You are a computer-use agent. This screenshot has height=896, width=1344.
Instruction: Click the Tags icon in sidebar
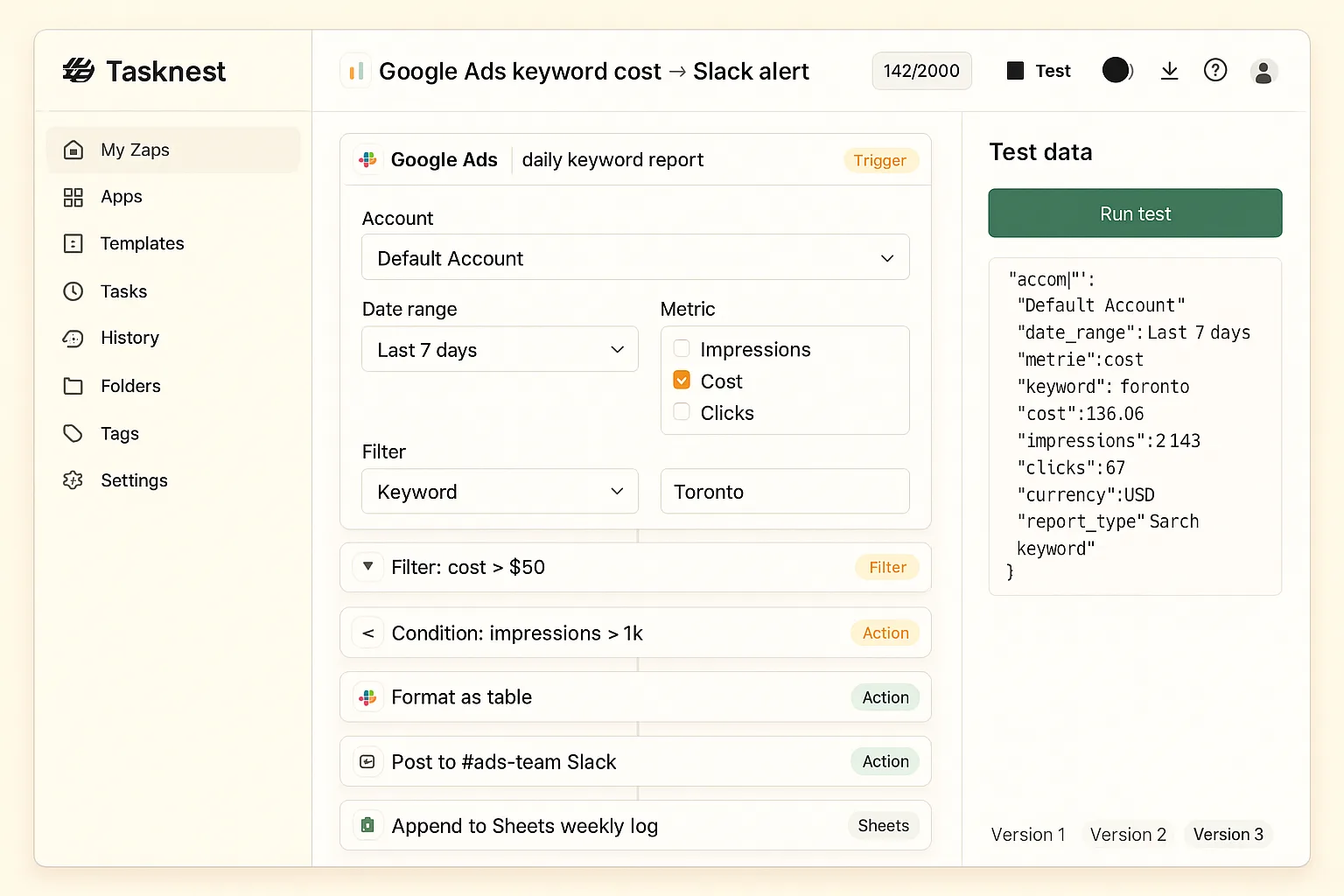pyautogui.click(x=73, y=433)
